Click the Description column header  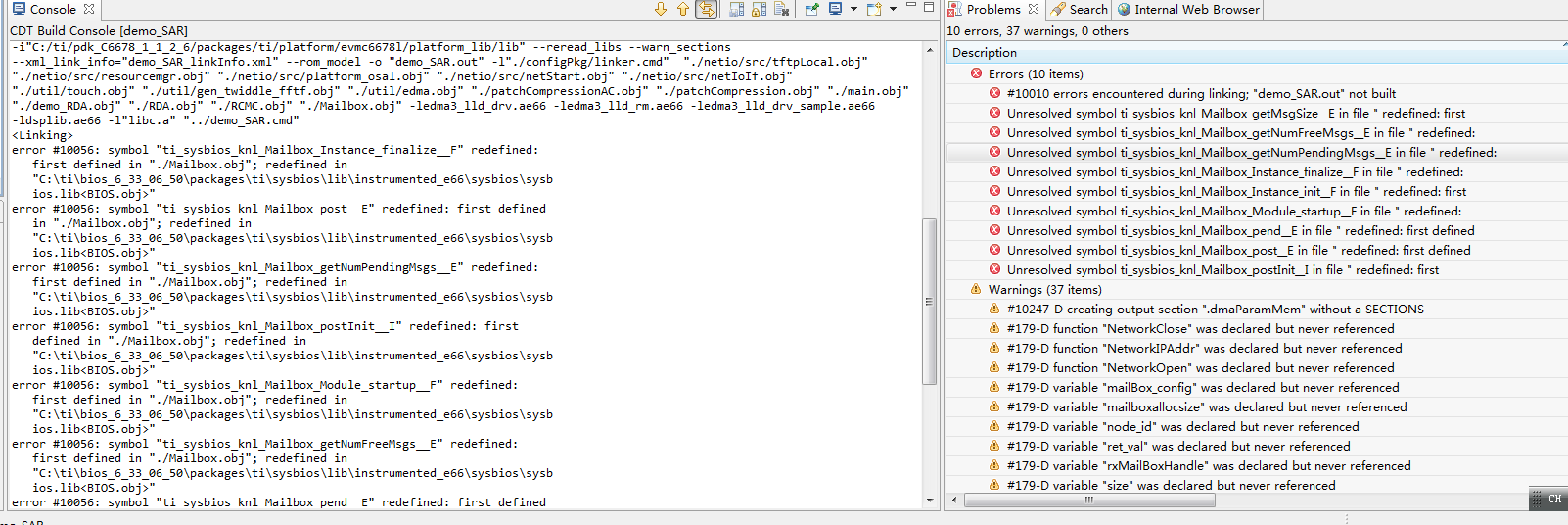[x=1257, y=53]
